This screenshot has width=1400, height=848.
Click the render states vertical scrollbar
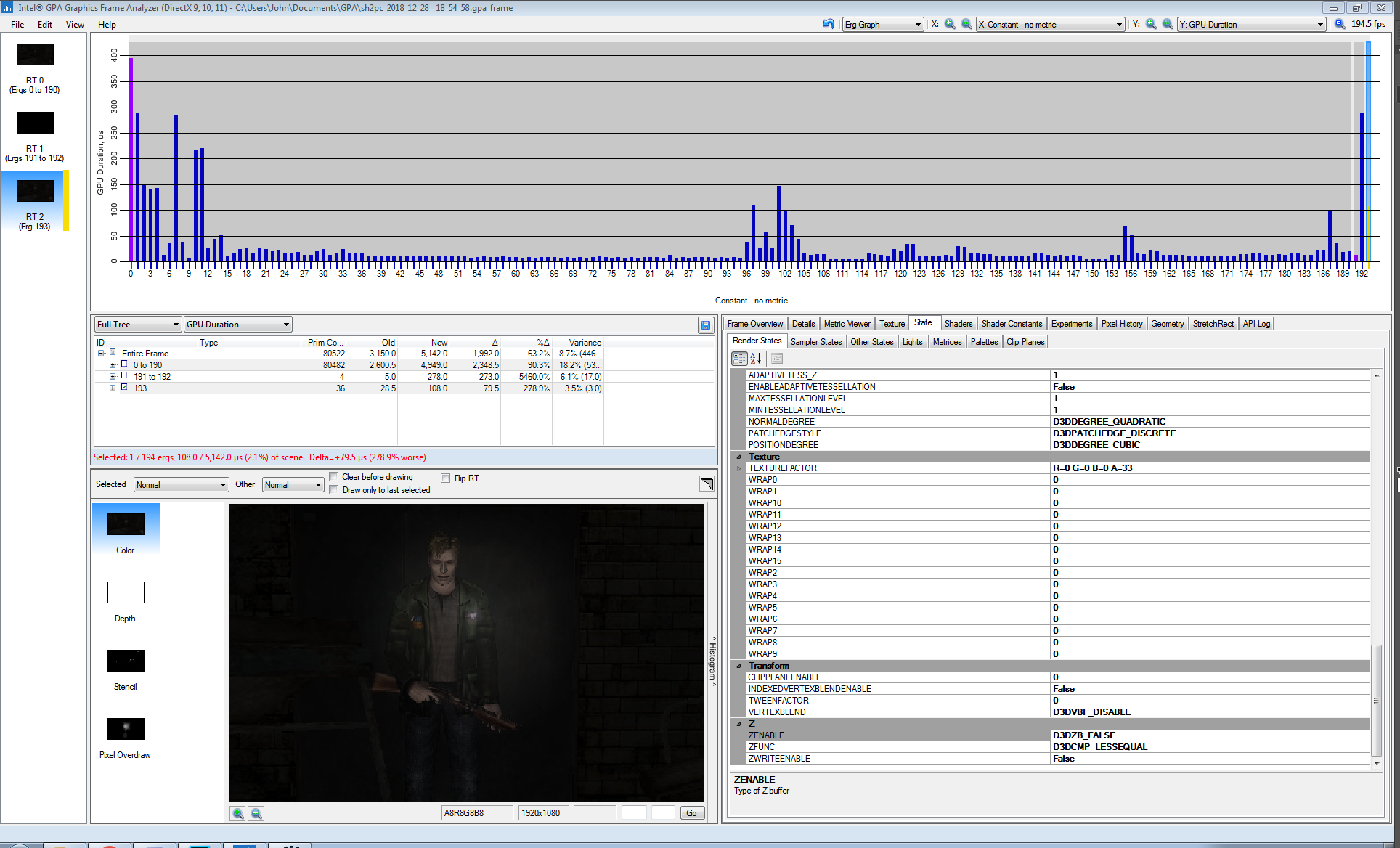1376,568
